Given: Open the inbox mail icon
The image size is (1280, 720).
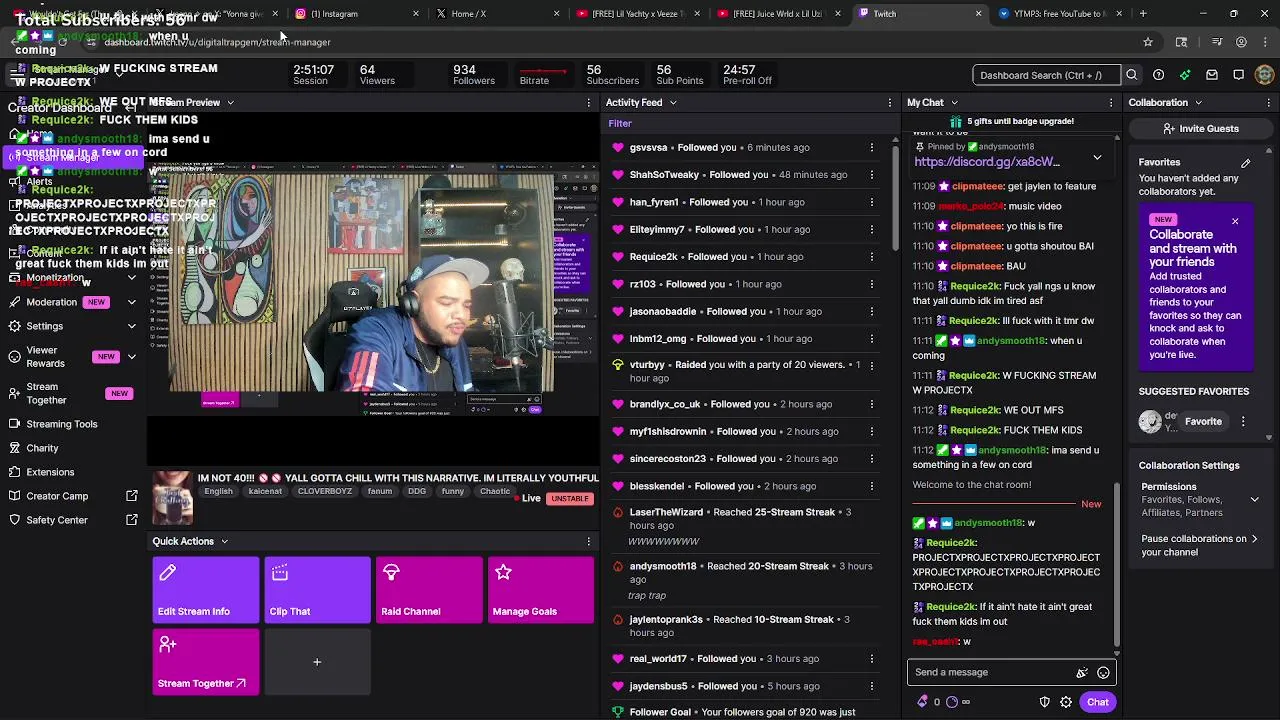Looking at the screenshot, I should [1212, 75].
